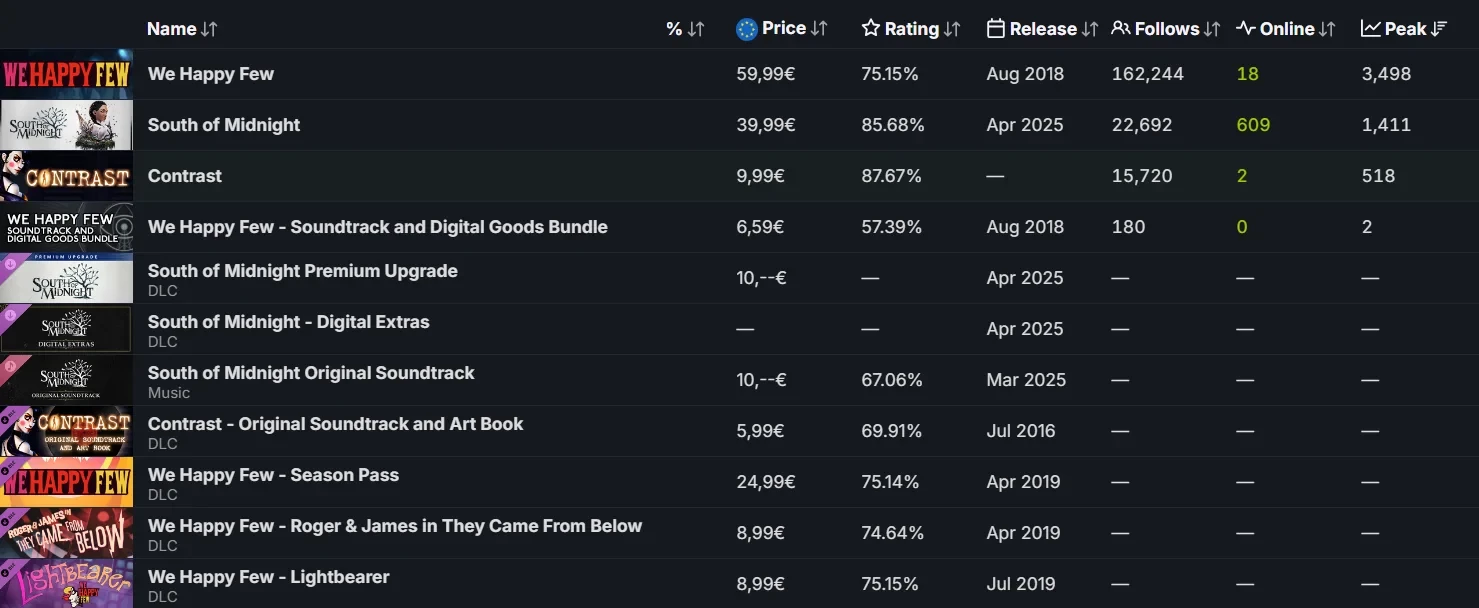Toggle Peak column sort order arrow
Screen dimensions: 1479x608
[x=1439, y=29]
